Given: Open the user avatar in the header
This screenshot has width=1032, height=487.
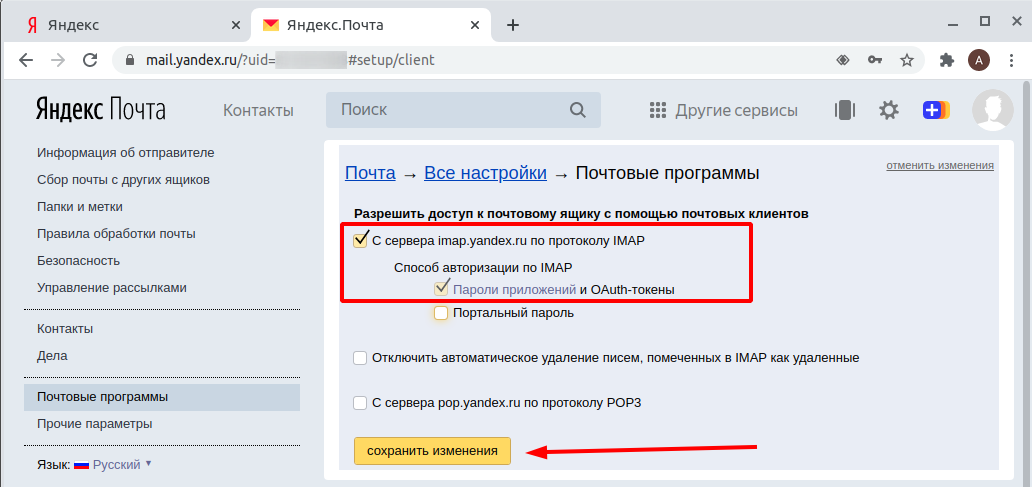Looking at the screenshot, I should point(992,110).
